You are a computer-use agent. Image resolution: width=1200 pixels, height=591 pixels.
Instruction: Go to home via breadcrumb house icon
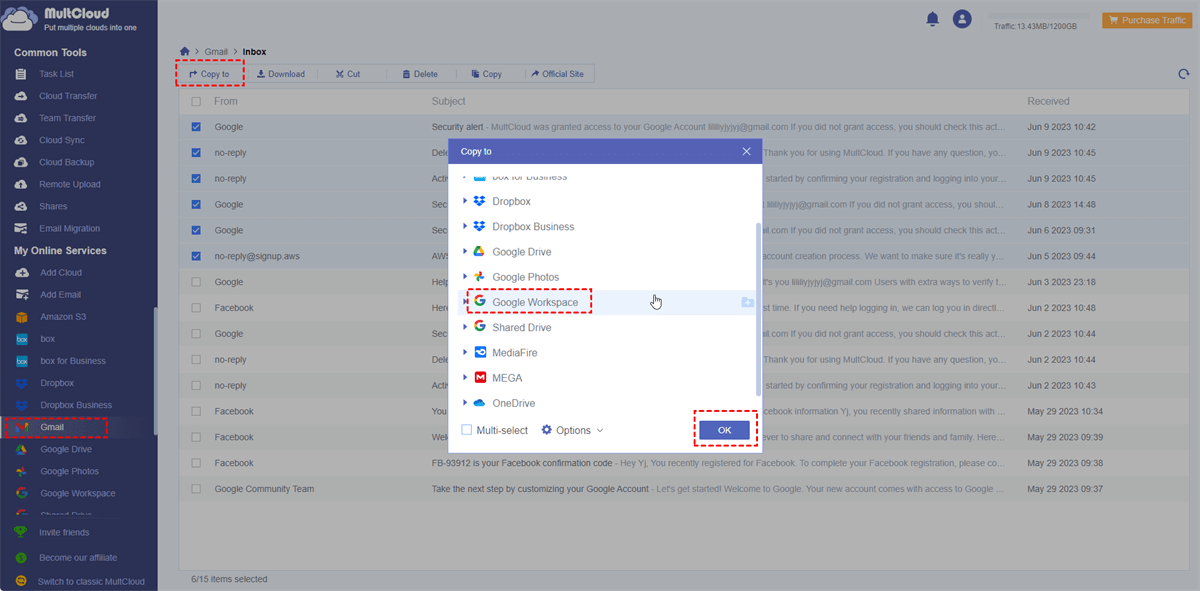pyautogui.click(x=184, y=51)
